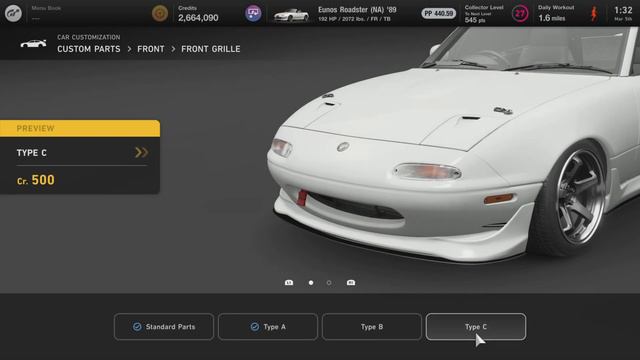Go to FRONT breadcrumb
Screen dimensions: 640x360
[151, 49]
